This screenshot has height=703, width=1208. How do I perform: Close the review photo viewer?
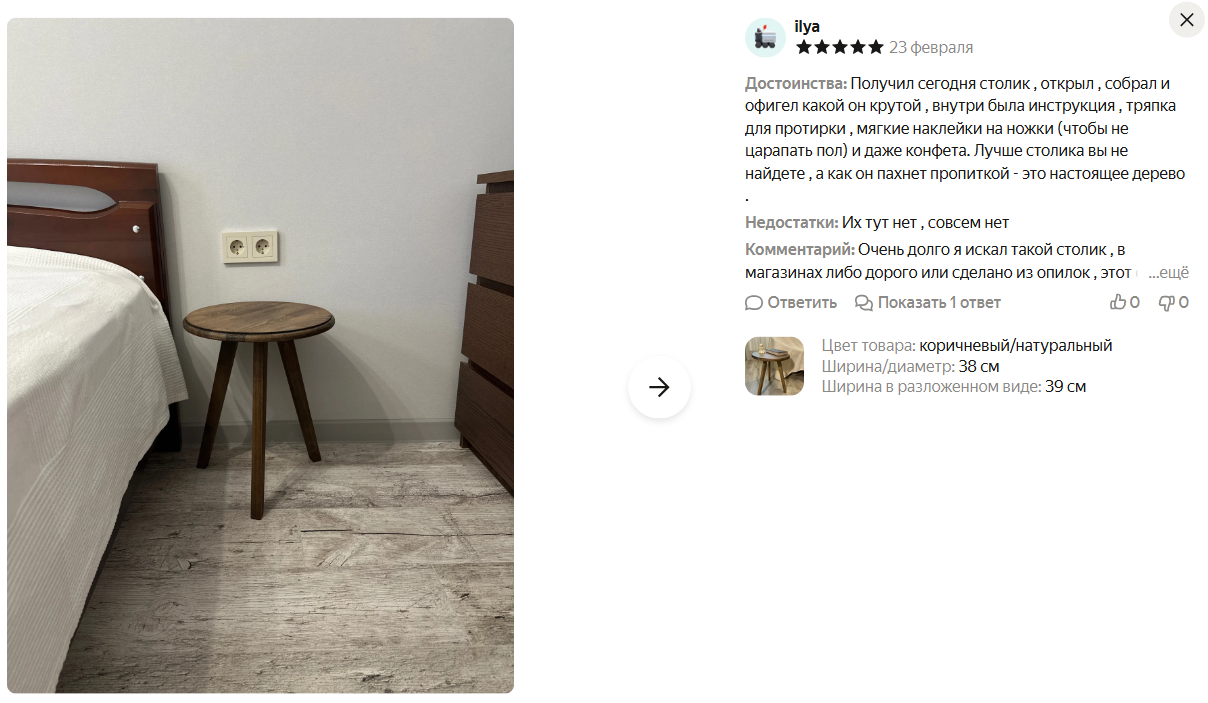click(1187, 20)
